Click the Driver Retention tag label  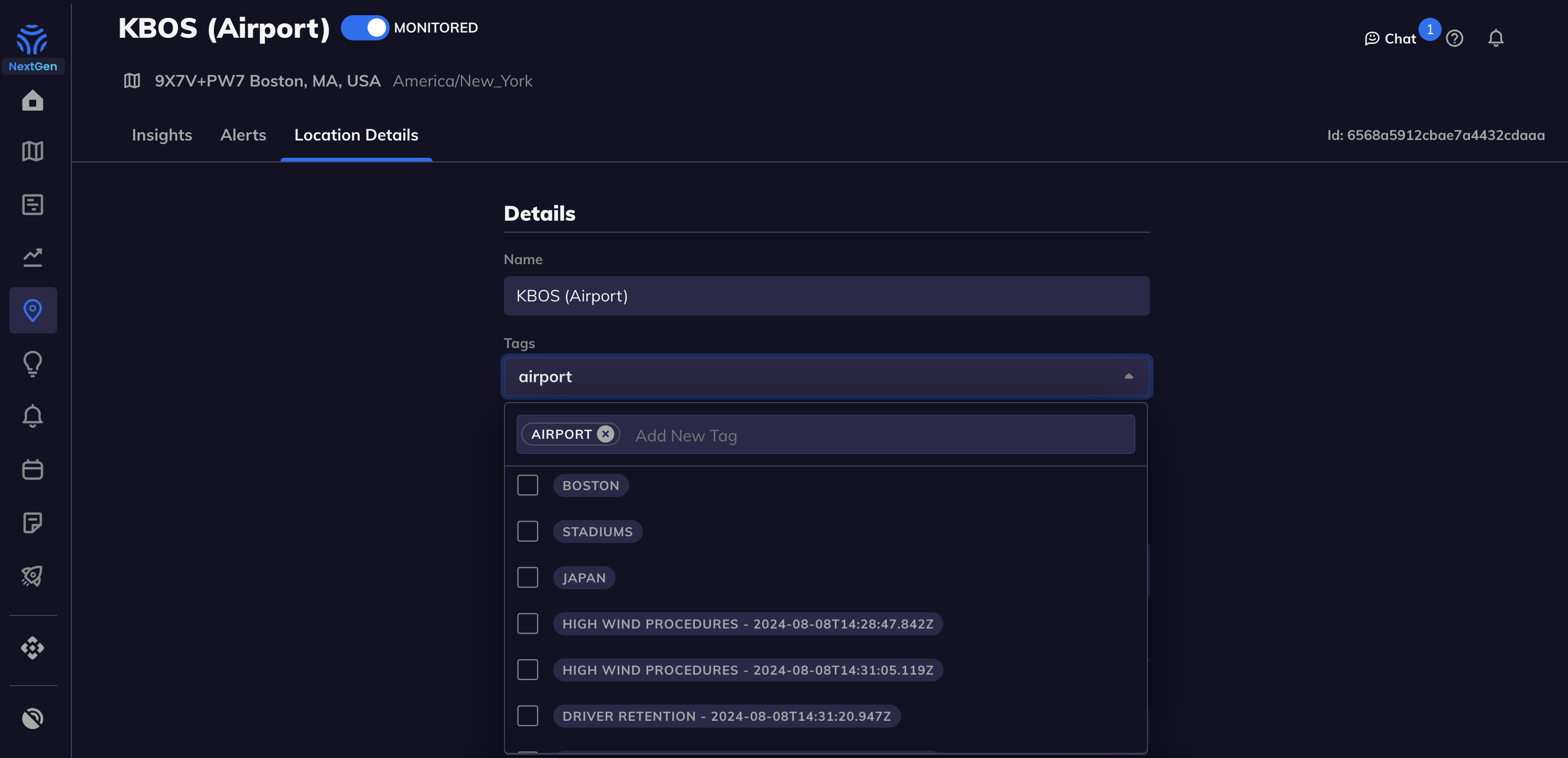[x=726, y=716]
